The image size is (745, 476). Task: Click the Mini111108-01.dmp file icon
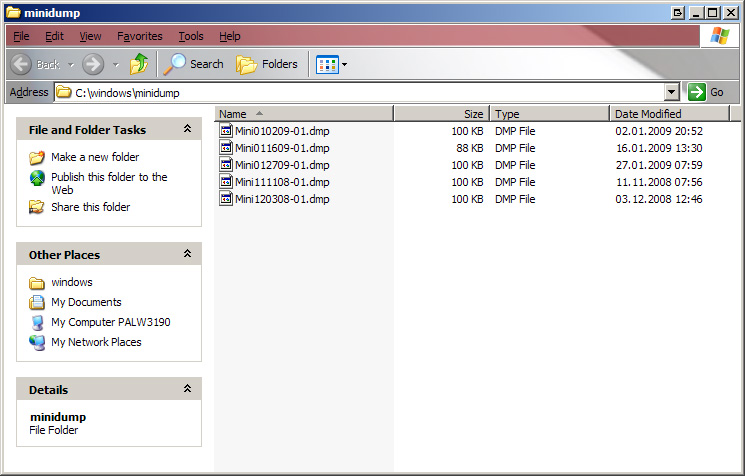tap(226, 181)
